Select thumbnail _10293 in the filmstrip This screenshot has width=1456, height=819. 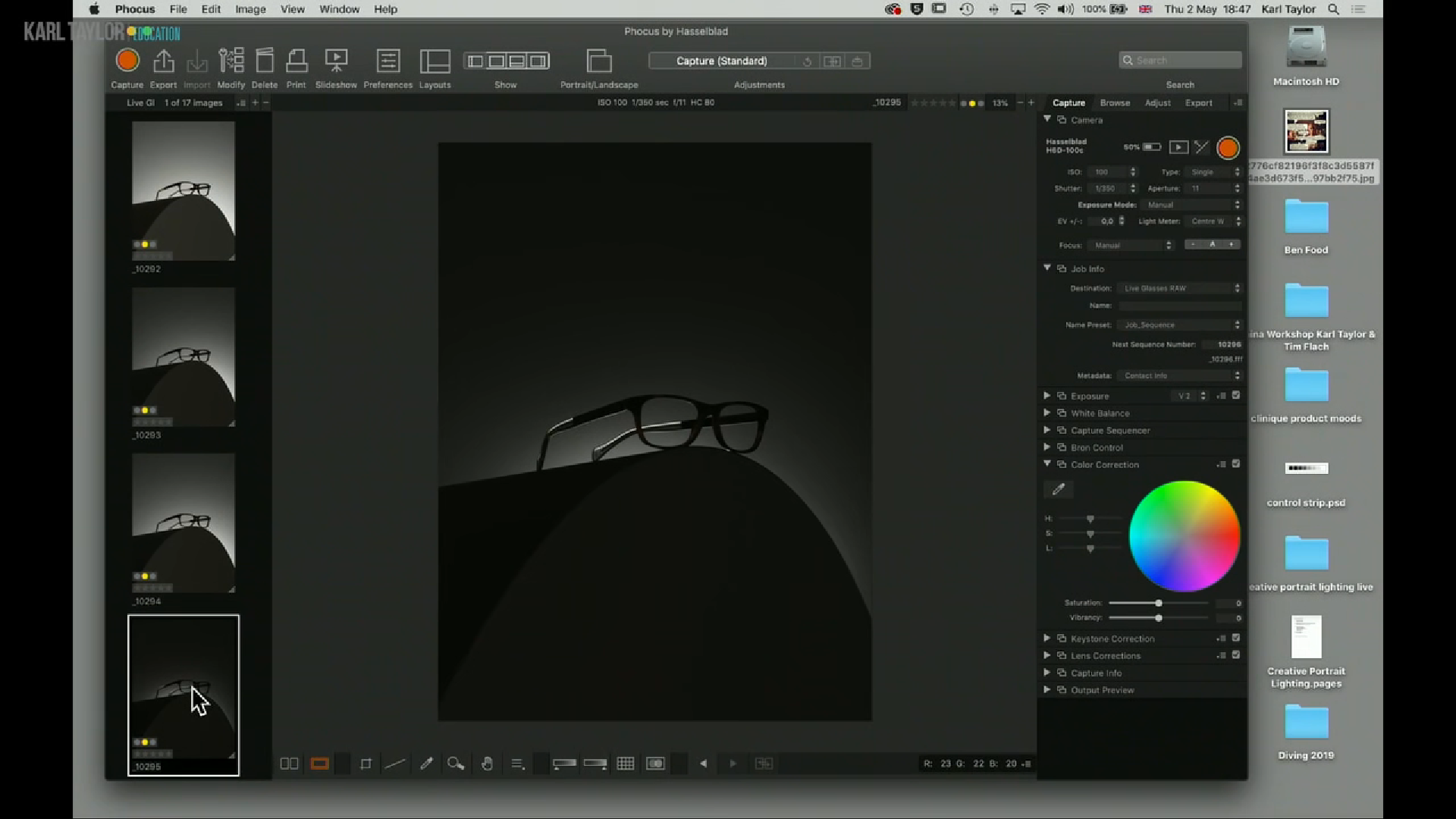pos(184,356)
